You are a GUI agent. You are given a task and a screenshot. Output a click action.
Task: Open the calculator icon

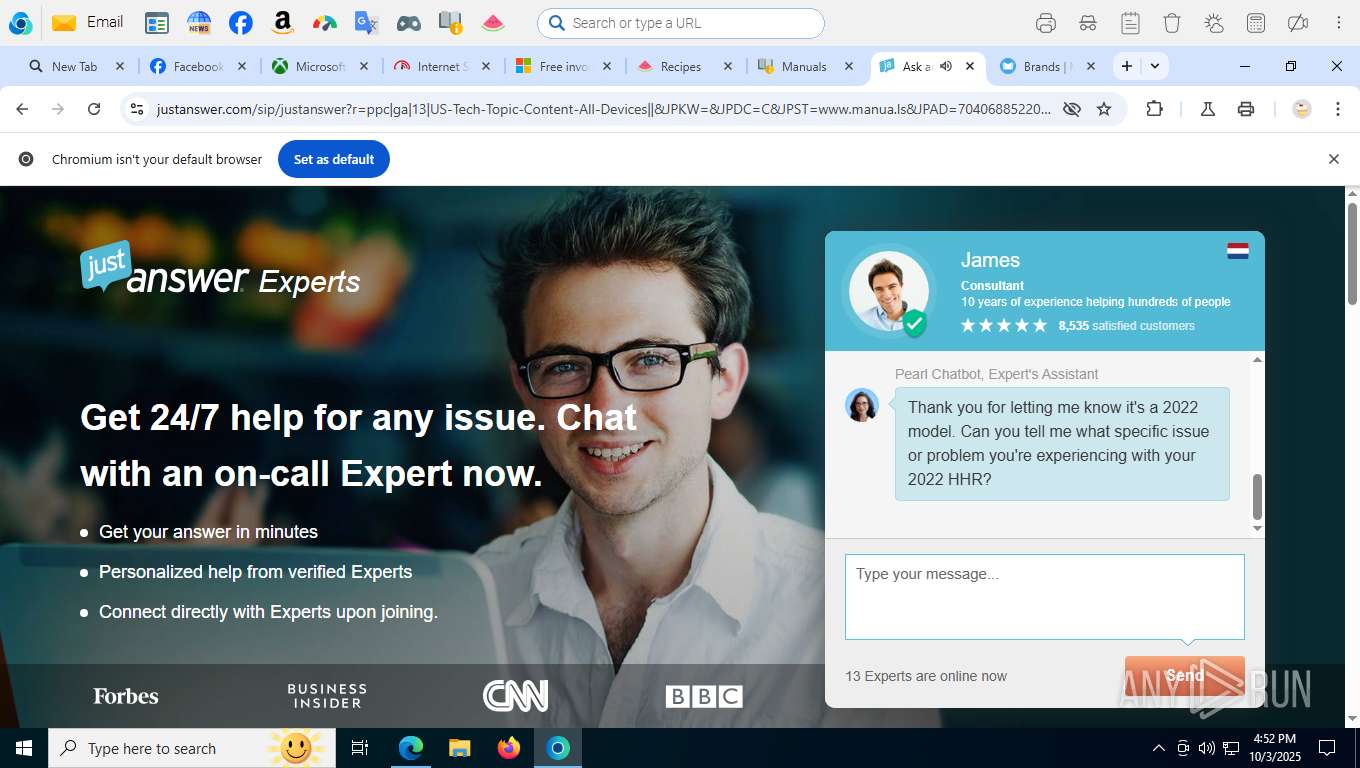pyautogui.click(x=1256, y=23)
